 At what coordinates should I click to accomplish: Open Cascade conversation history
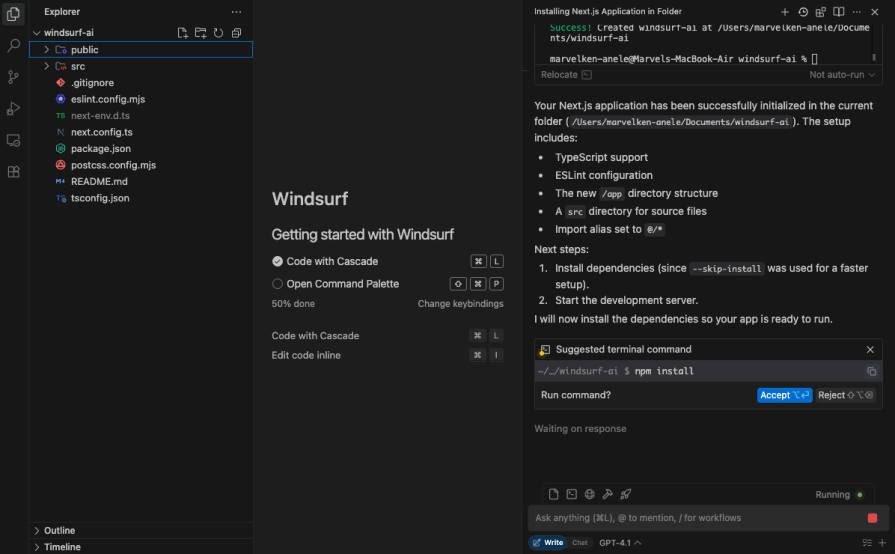point(803,11)
